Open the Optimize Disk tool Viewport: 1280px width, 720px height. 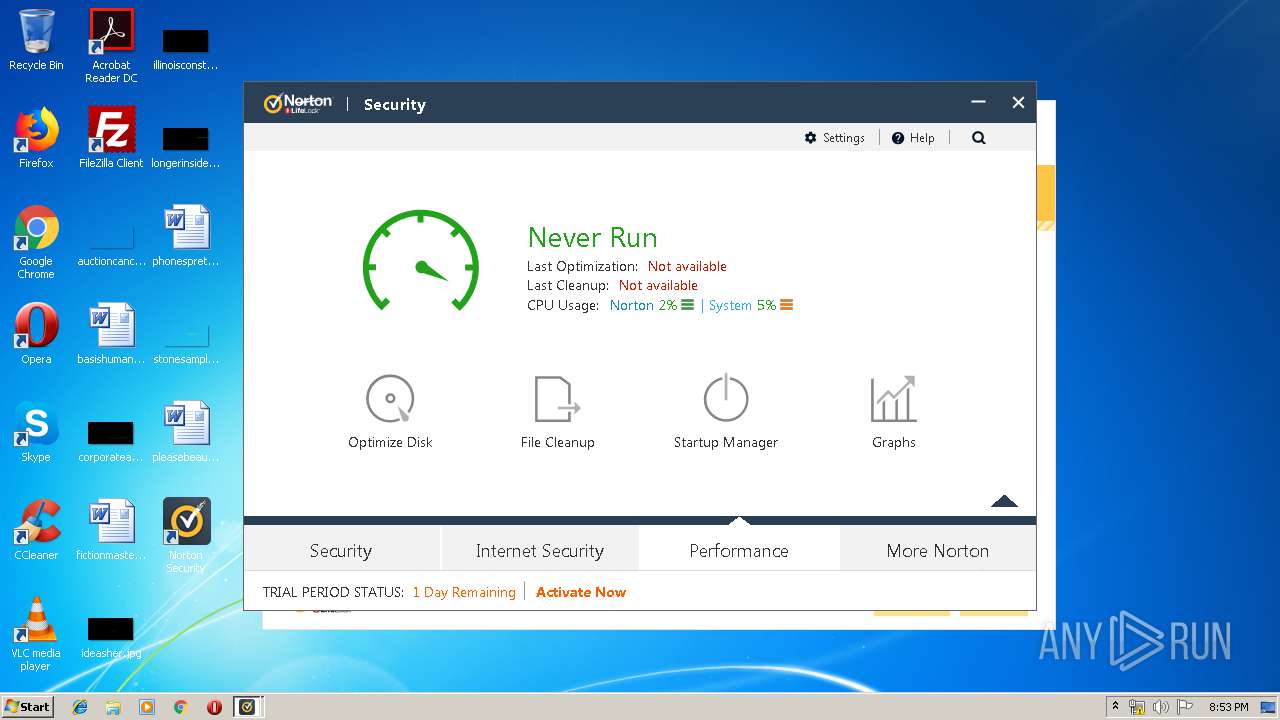click(x=390, y=412)
